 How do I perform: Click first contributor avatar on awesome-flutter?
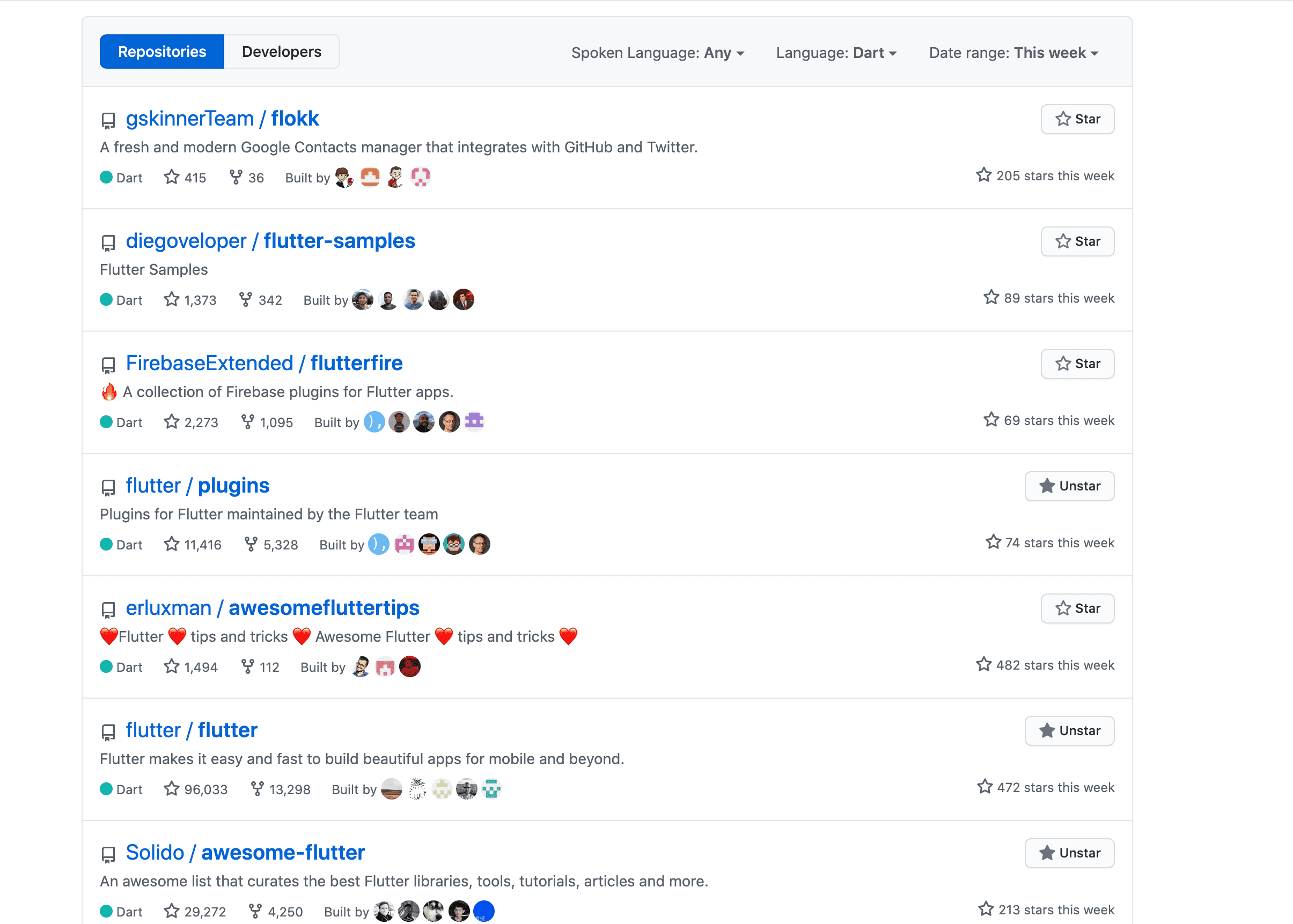(x=384, y=911)
